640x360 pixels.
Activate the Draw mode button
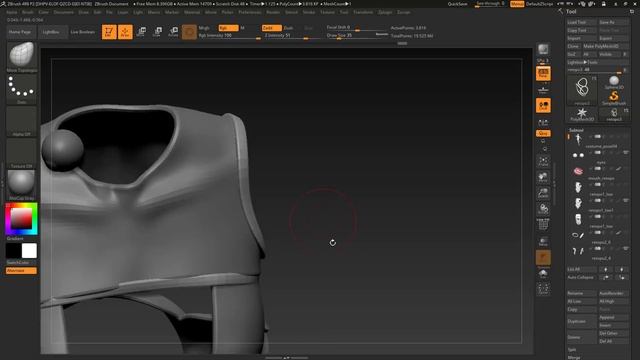125,32
